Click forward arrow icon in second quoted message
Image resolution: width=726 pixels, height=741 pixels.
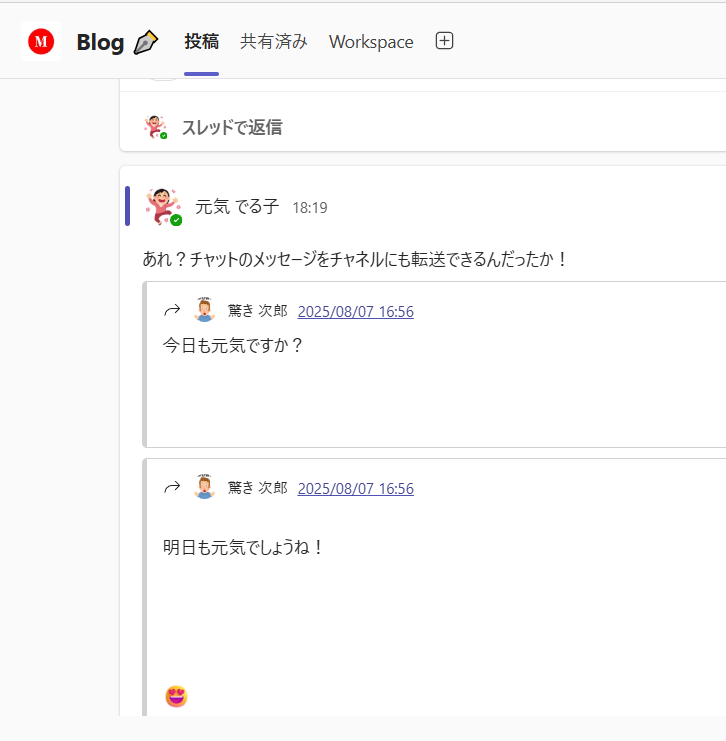[172, 488]
